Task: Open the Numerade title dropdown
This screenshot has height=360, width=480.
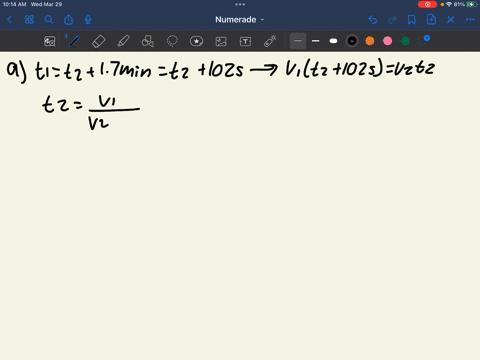Action: pyautogui.click(x=239, y=20)
